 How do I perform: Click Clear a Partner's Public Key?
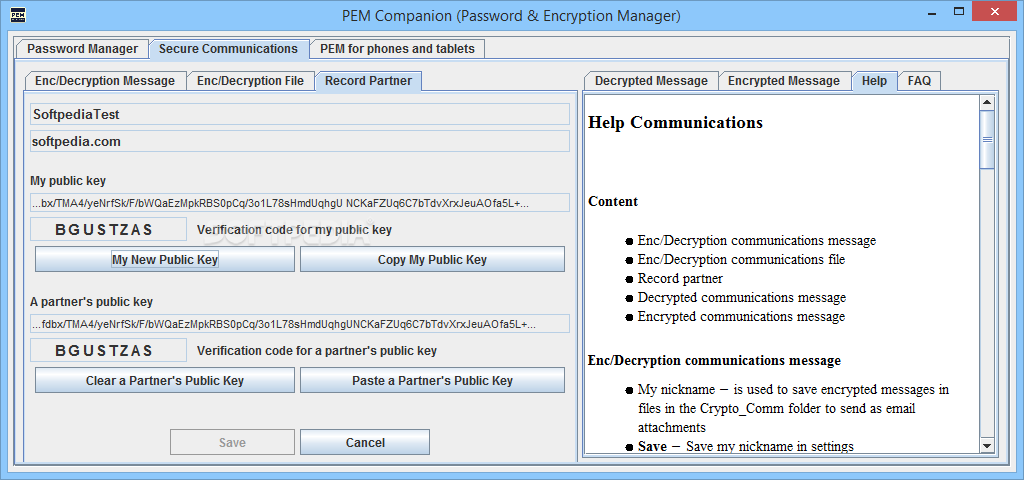pyautogui.click(x=165, y=381)
